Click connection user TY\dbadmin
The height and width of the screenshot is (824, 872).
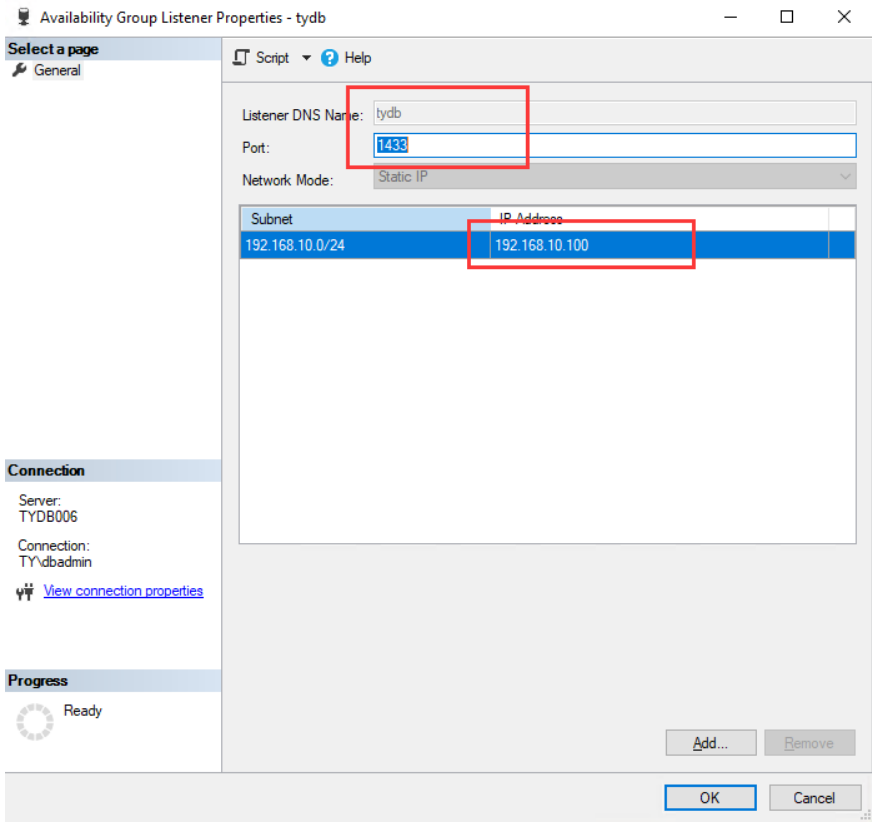55,562
